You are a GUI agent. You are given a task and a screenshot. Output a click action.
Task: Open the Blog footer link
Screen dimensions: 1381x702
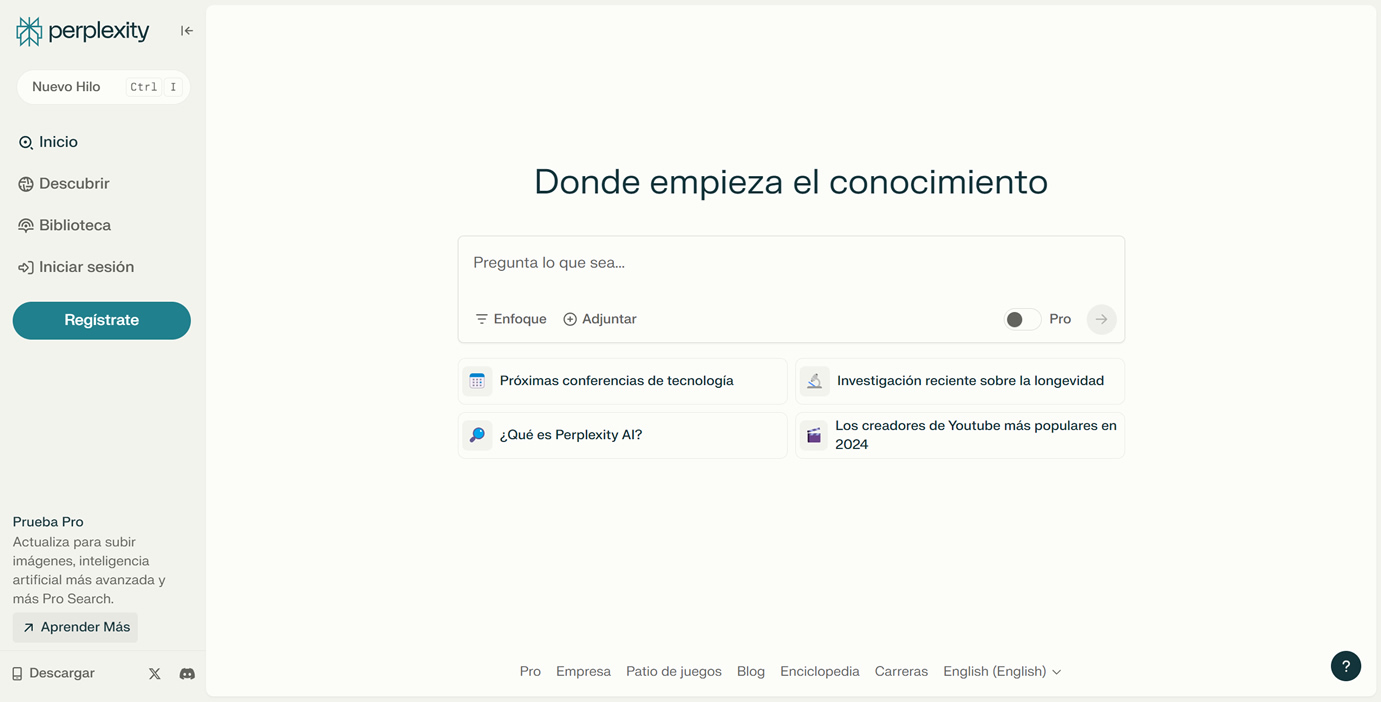(x=751, y=672)
